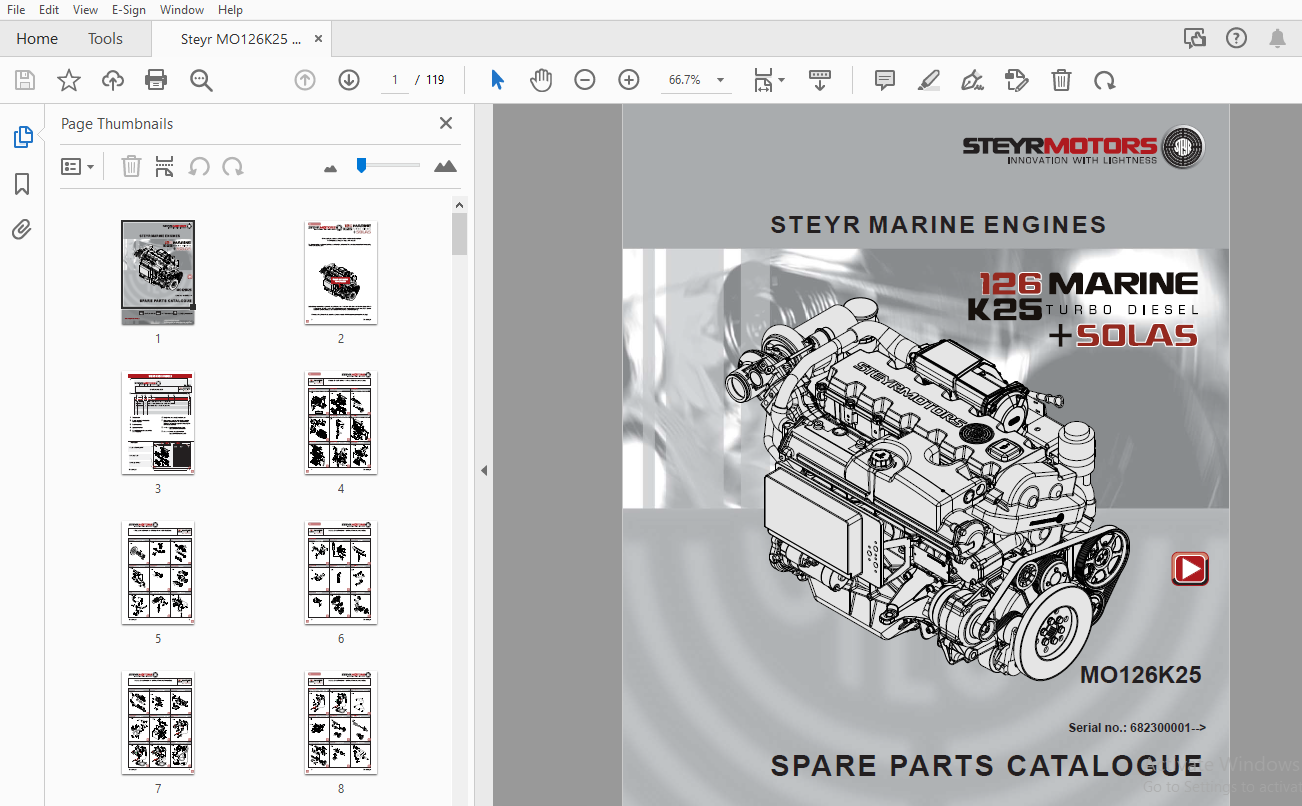Delete page with toolbar trash icon

click(1061, 80)
